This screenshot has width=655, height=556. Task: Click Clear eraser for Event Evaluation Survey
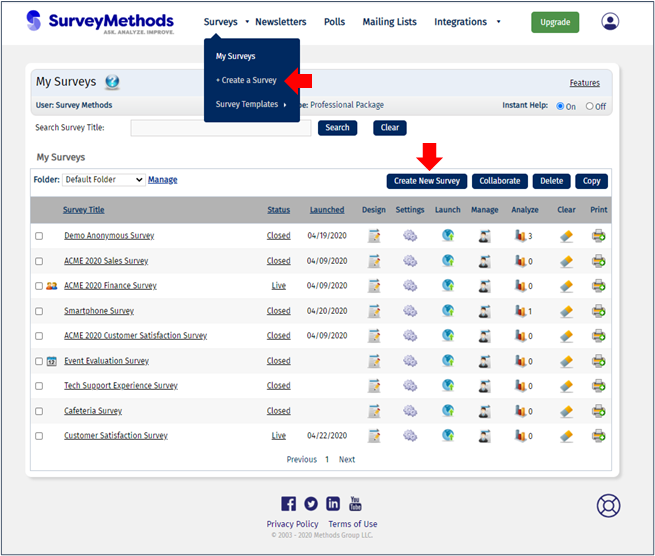click(566, 361)
